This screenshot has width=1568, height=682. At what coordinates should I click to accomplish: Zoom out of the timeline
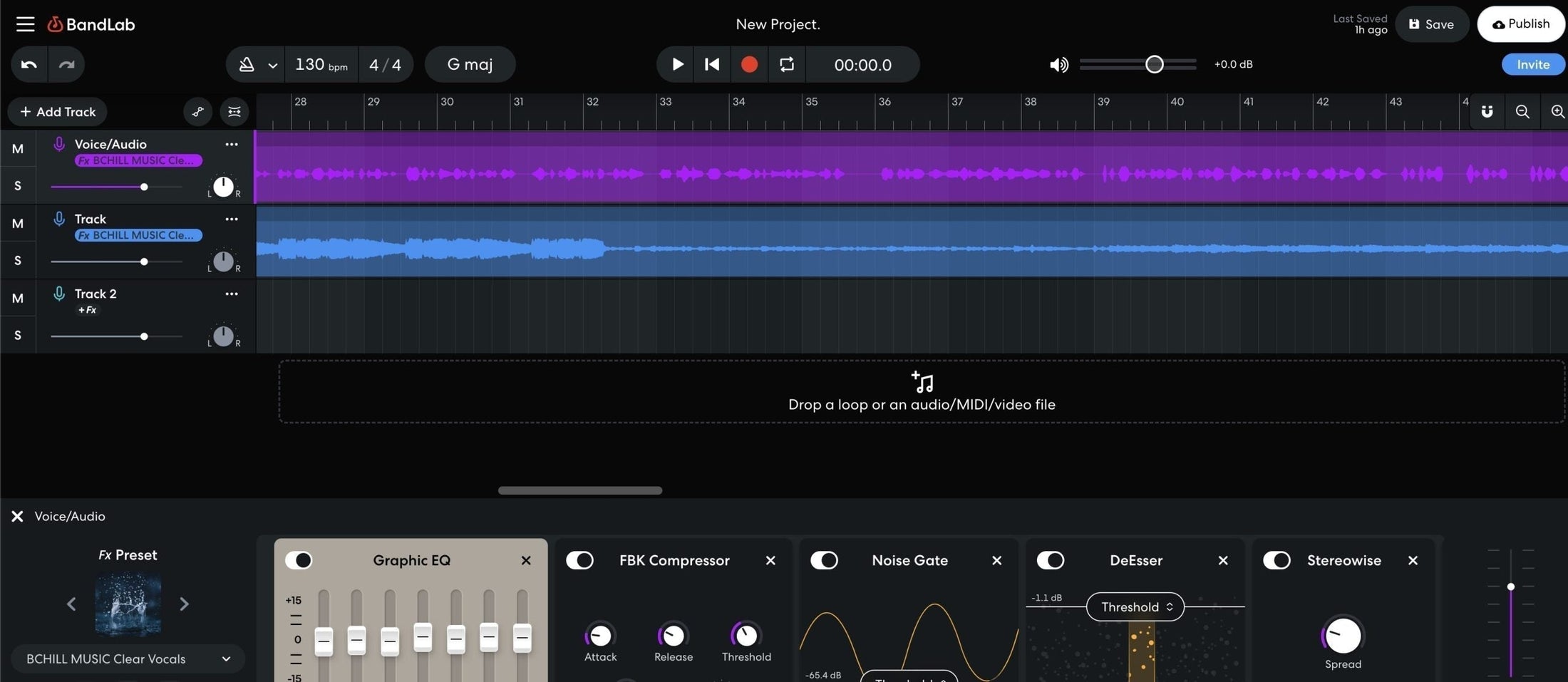tap(1522, 111)
